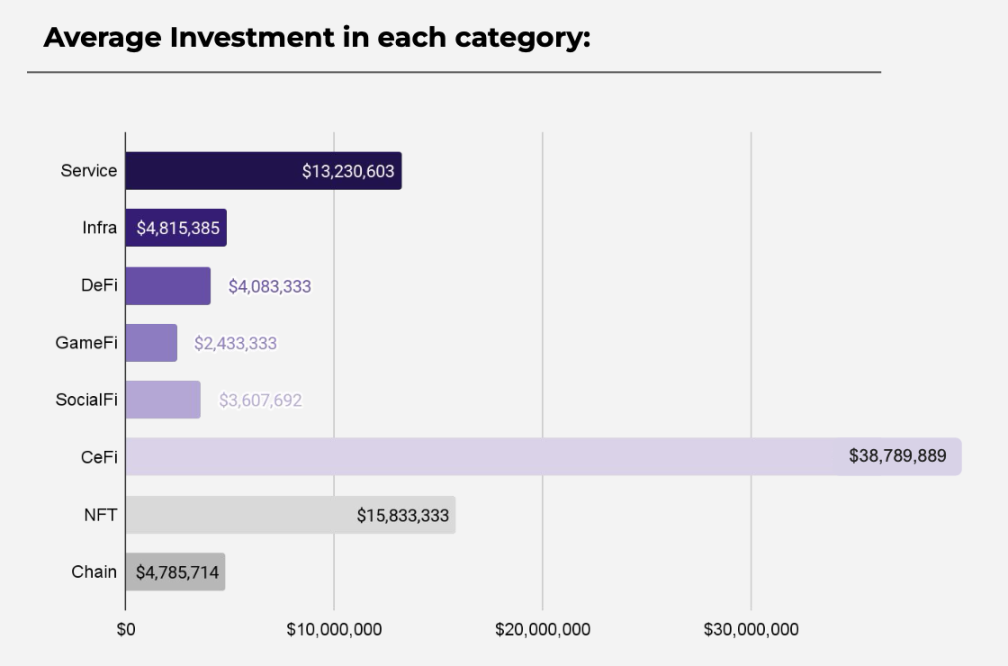
Task: Click the Service category axis label
Action: click(x=89, y=171)
